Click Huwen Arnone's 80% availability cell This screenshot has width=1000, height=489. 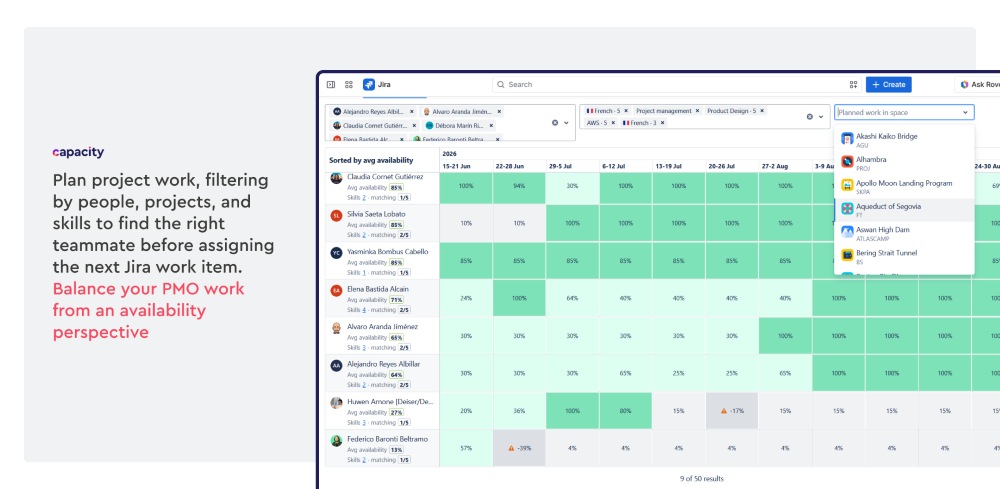(x=626, y=411)
